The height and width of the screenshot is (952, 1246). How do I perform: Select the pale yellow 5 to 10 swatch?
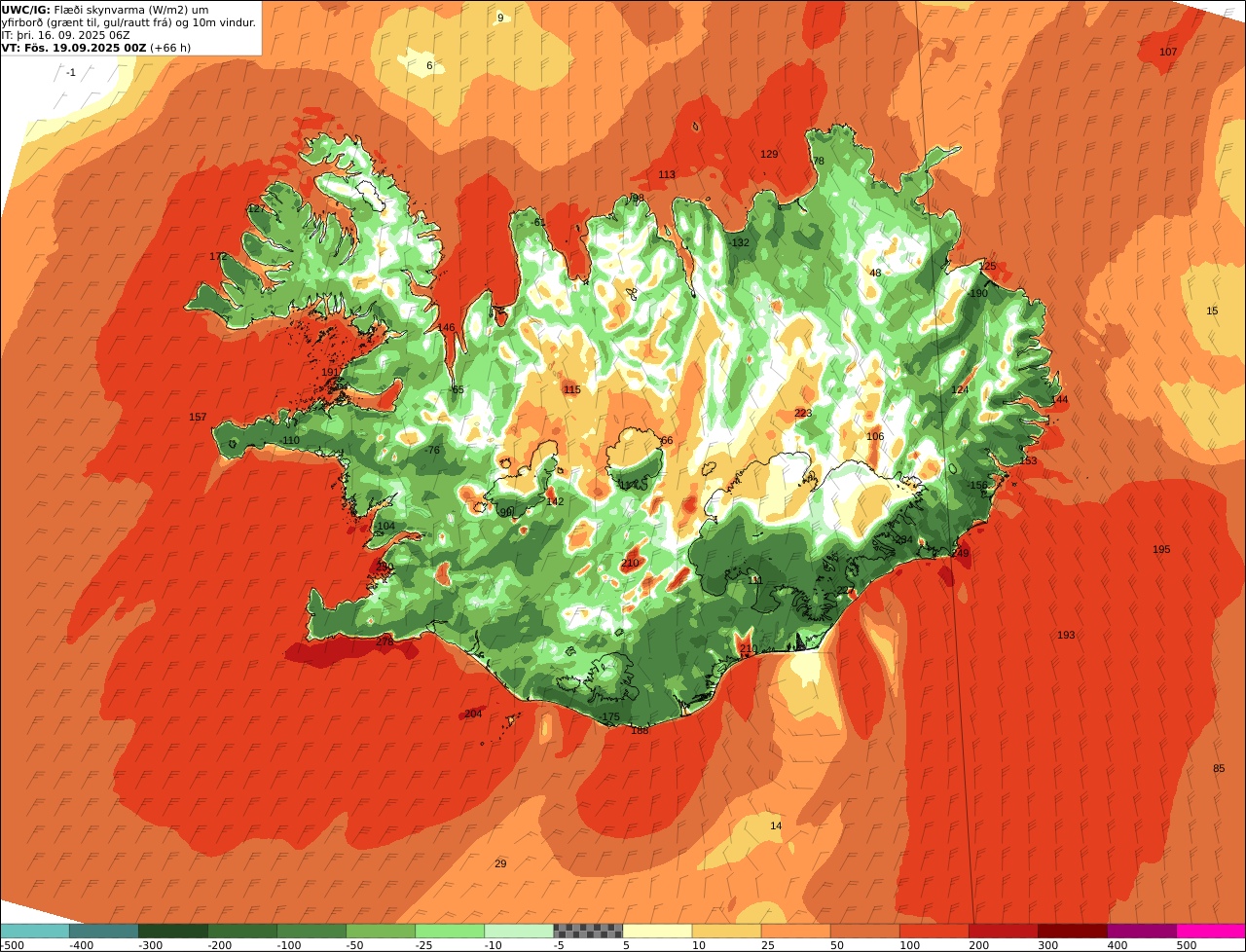(657, 931)
